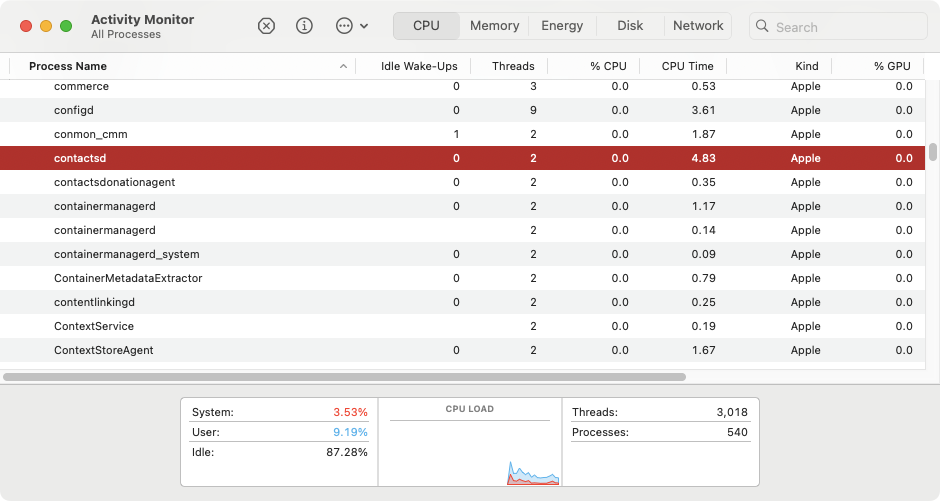Switch to the Disk tab
The width and height of the screenshot is (940, 501).
630,26
